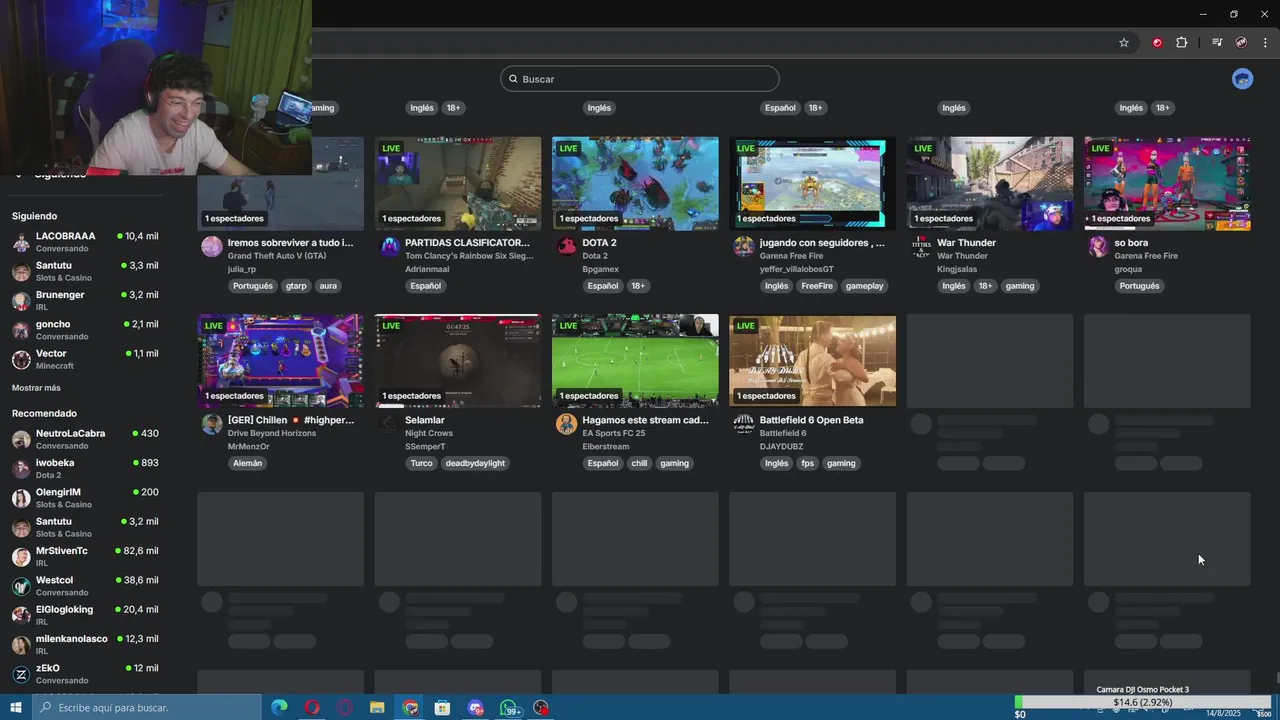The width and height of the screenshot is (1280, 720).
Task: Select the aura tag
Action: (x=328, y=286)
